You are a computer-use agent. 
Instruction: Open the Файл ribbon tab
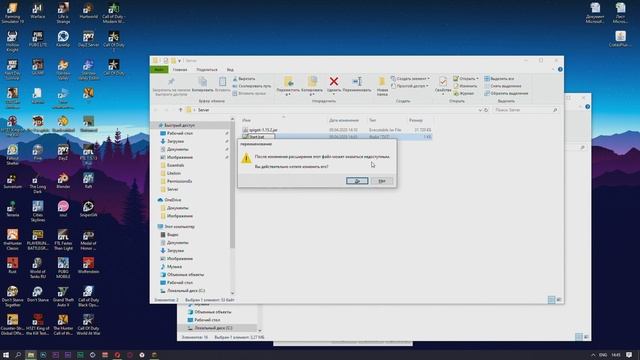click(x=159, y=69)
